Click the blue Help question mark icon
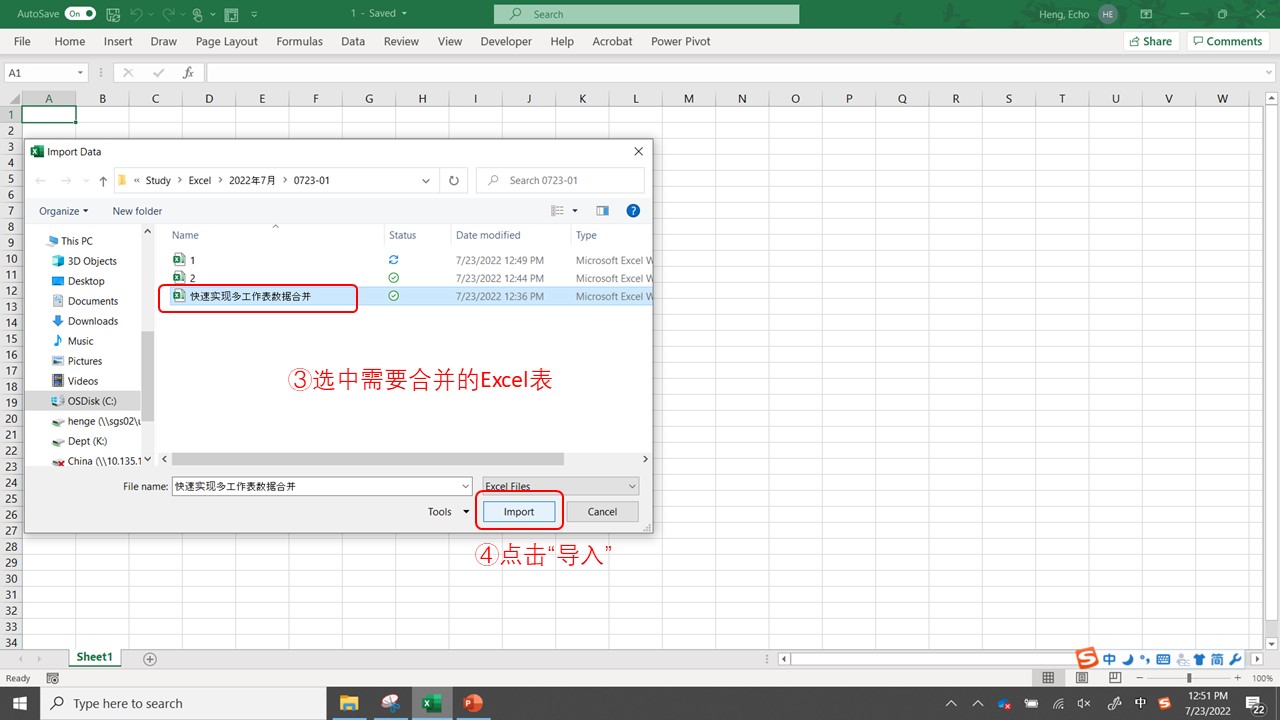Screen dimensions: 1280x720 pyautogui.click(x=633, y=211)
